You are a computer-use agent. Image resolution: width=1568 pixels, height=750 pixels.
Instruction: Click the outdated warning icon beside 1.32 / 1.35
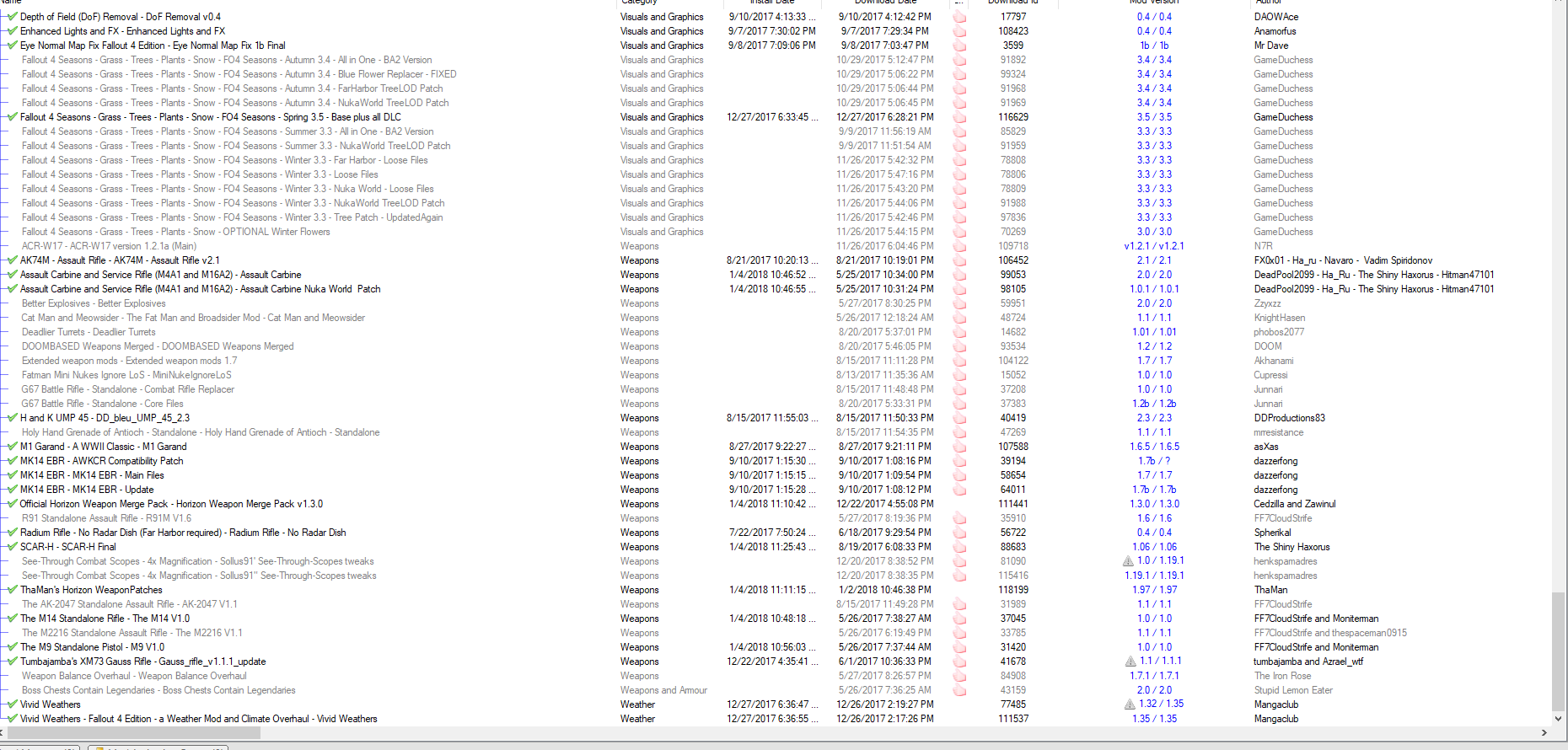pyautogui.click(x=1130, y=704)
